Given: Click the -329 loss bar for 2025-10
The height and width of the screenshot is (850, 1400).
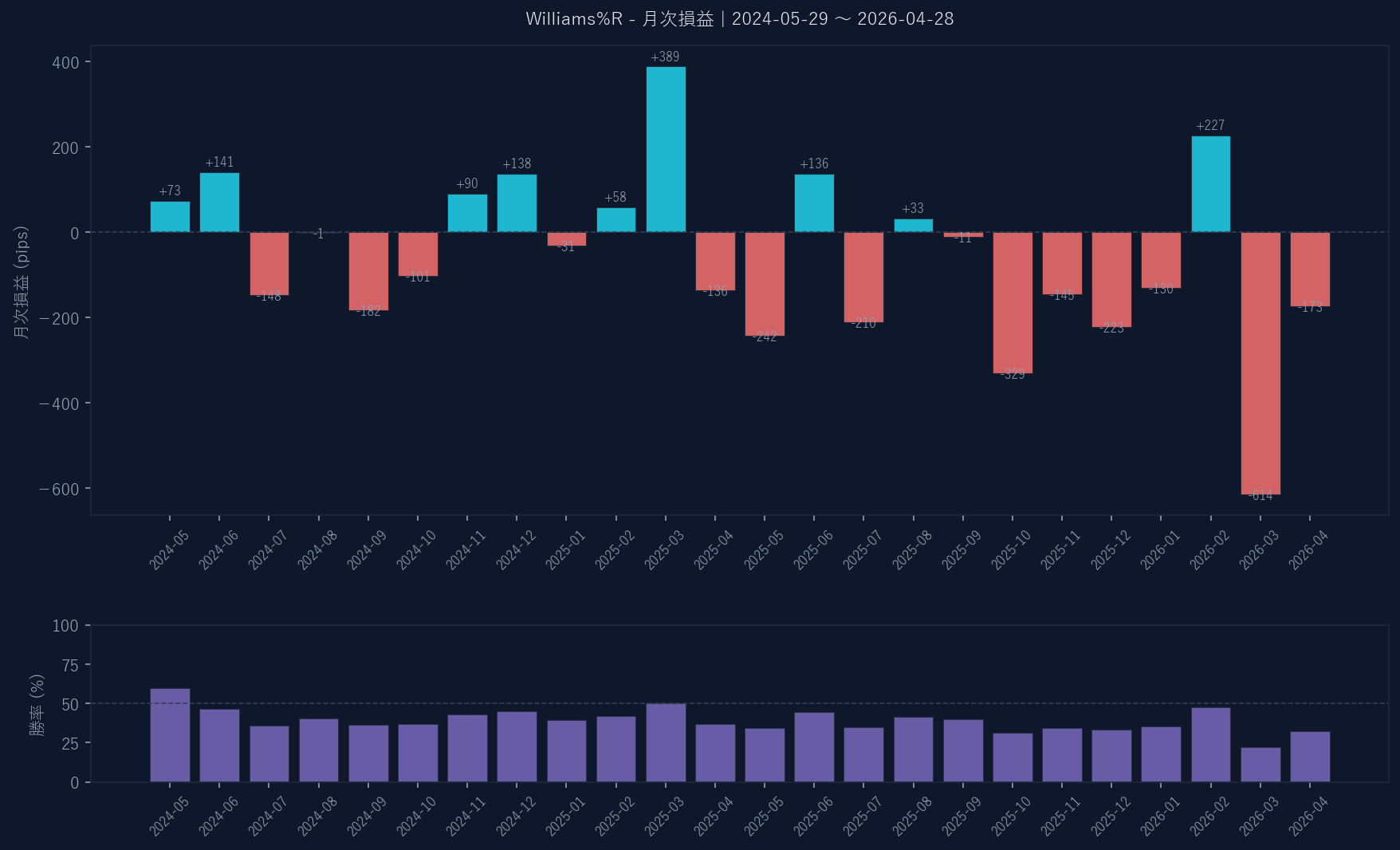Looking at the screenshot, I should coord(1013,302).
